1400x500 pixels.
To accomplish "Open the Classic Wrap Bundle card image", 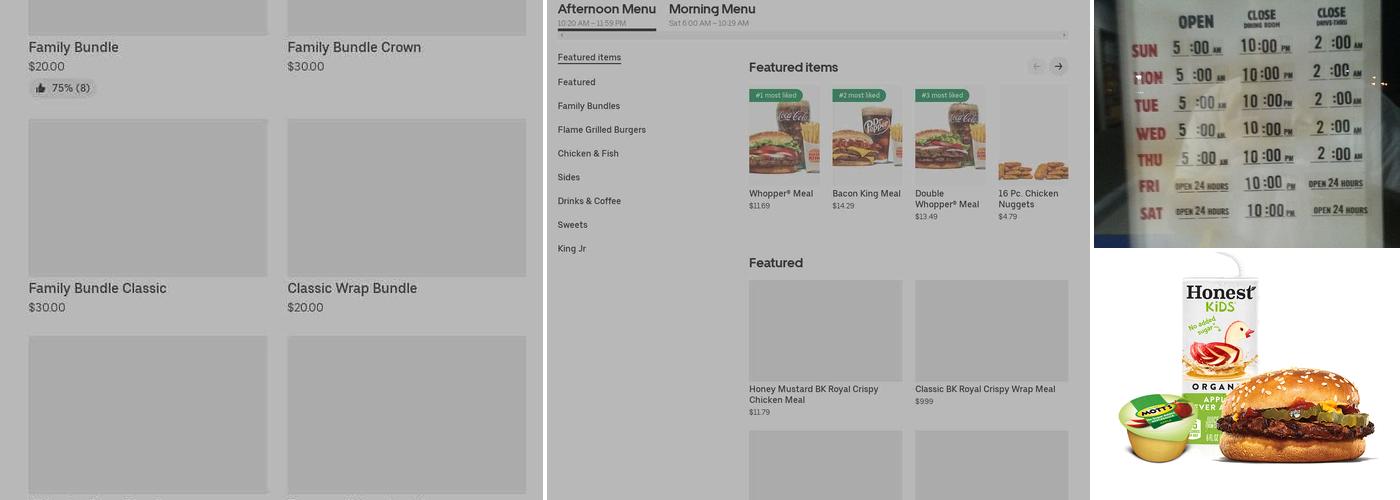I will tap(407, 198).
